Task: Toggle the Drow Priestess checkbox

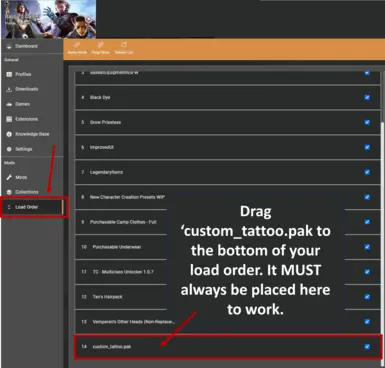Action: click(367, 122)
